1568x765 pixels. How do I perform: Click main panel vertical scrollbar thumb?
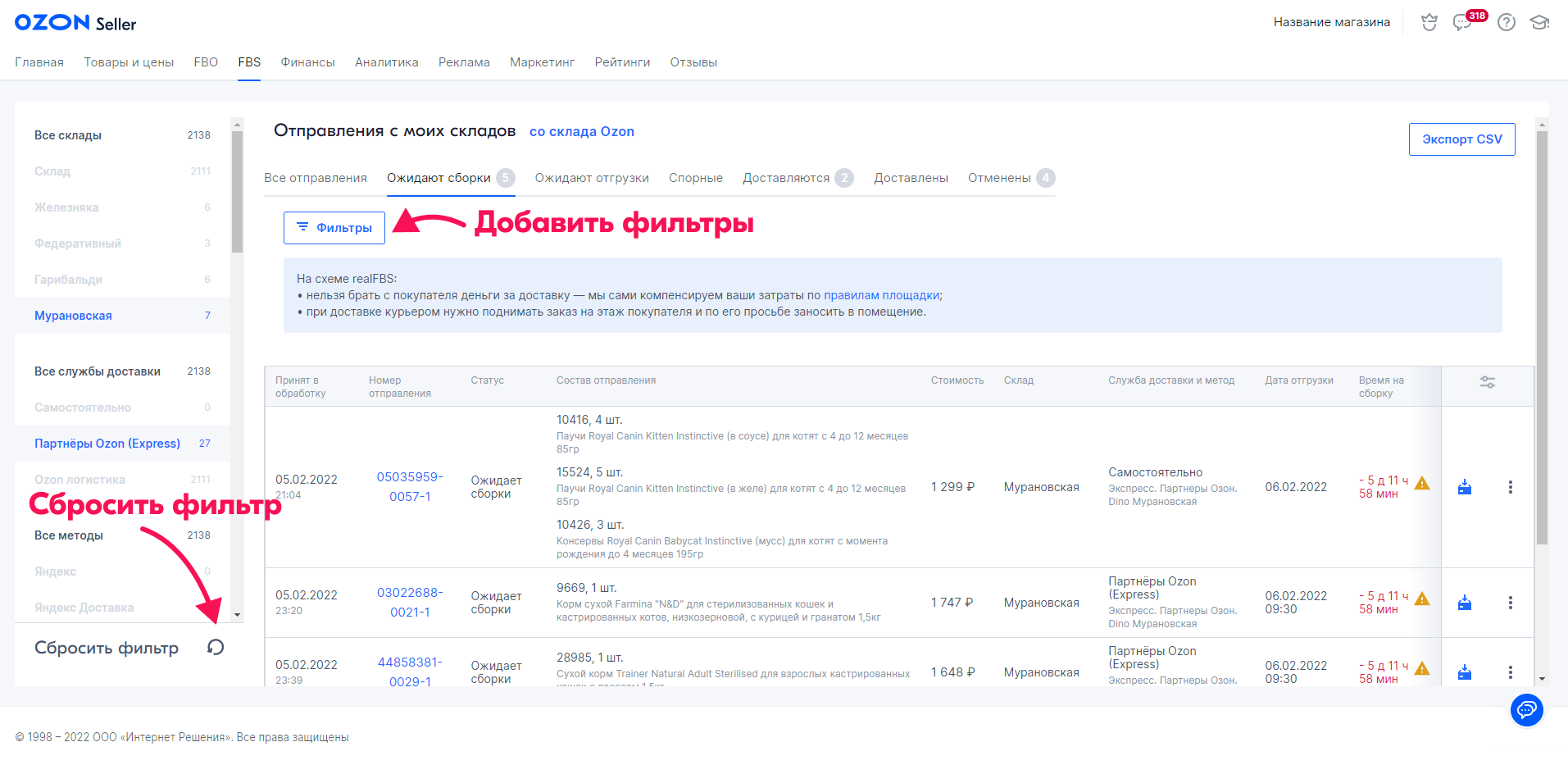click(1542, 338)
